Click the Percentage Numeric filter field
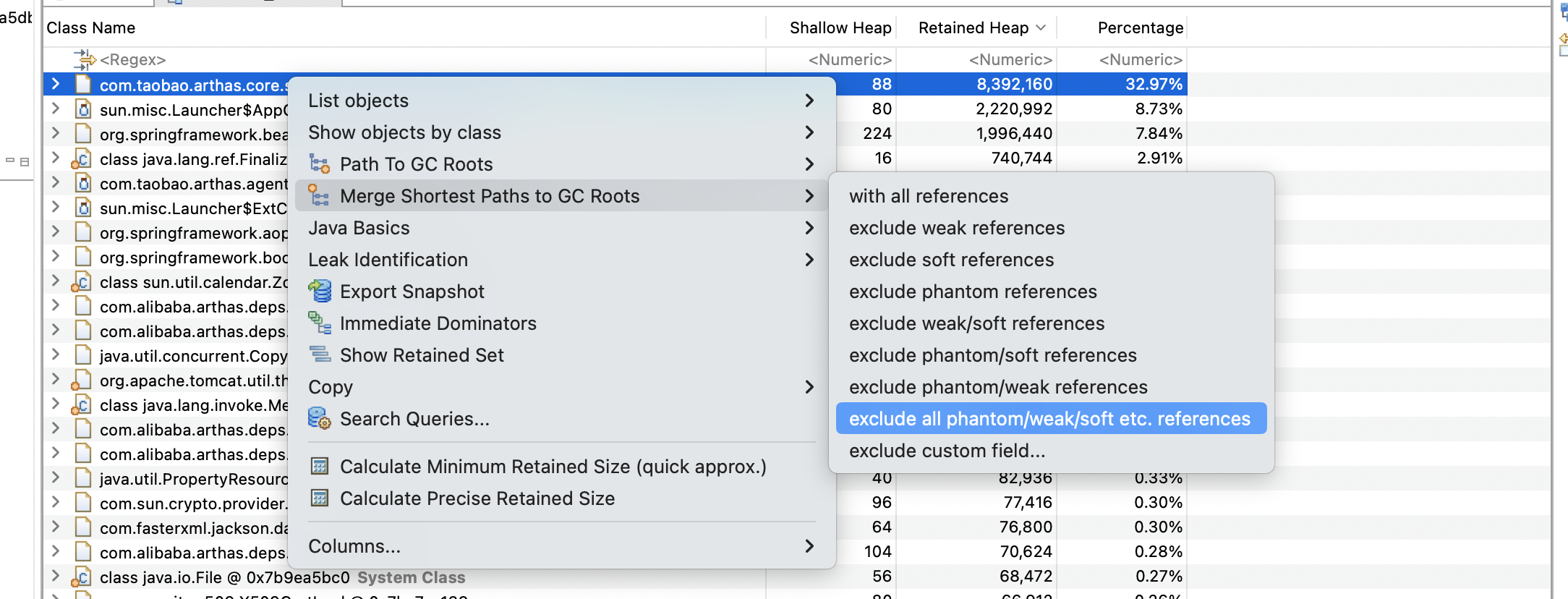Image resolution: width=1568 pixels, height=599 pixels. pyautogui.click(x=1122, y=59)
